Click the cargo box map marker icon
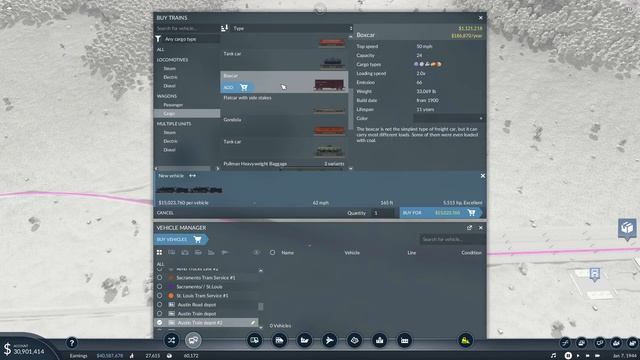The width and height of the screenshot is (640, 360). coord(627,228)
